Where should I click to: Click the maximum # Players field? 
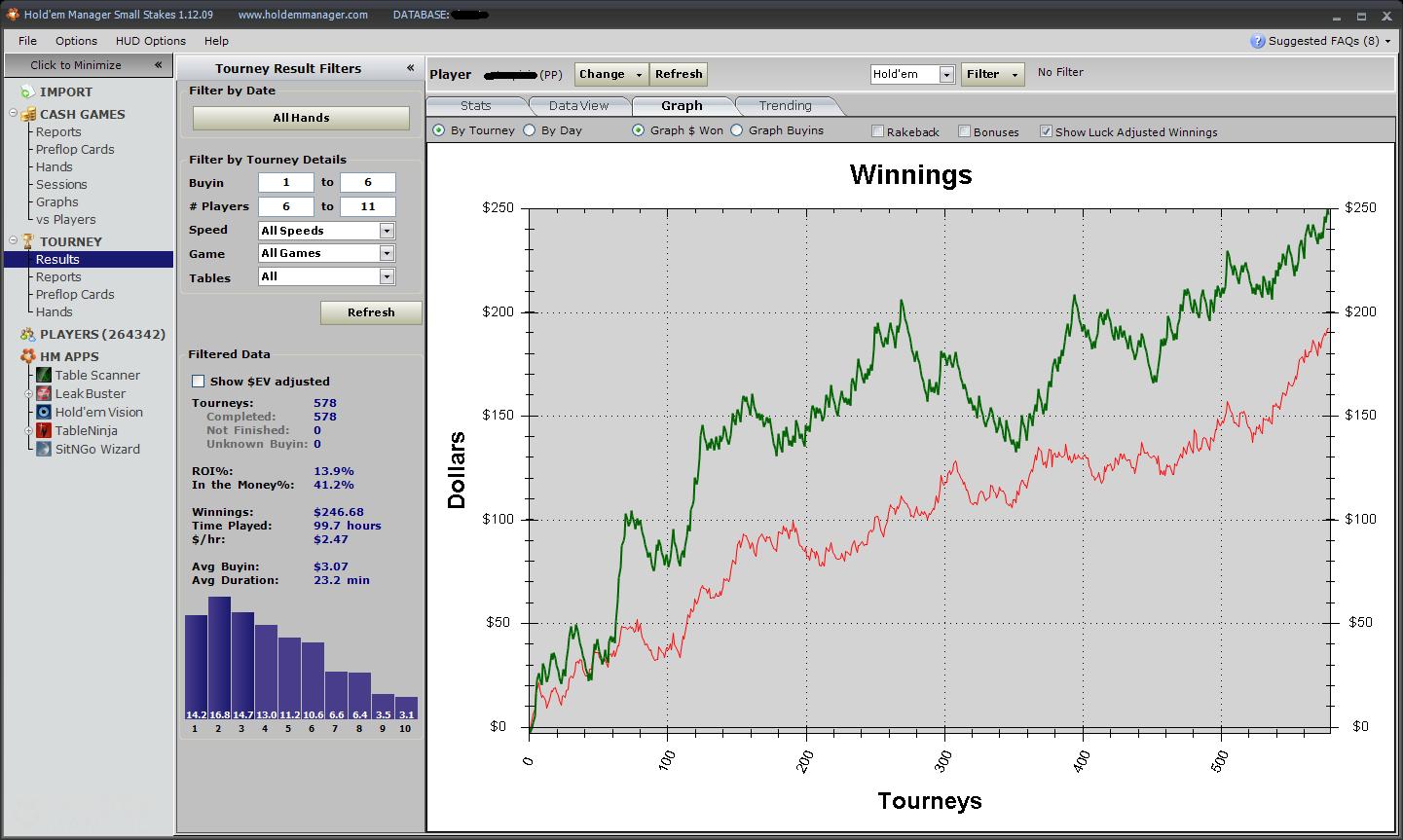pyautogui.click(x=368, y=206)
